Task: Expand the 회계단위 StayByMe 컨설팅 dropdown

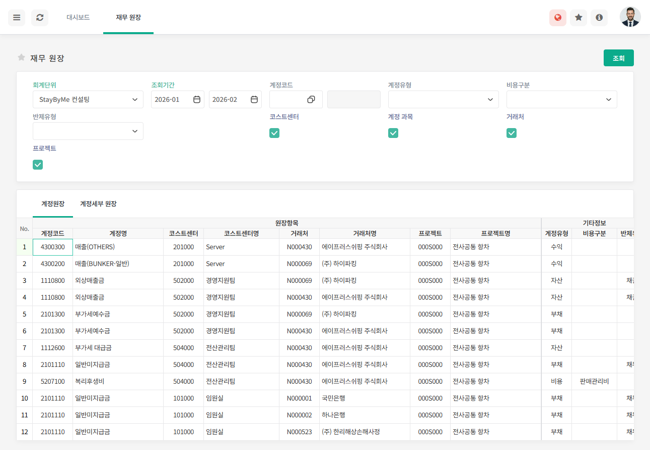Action: (88, 100)
